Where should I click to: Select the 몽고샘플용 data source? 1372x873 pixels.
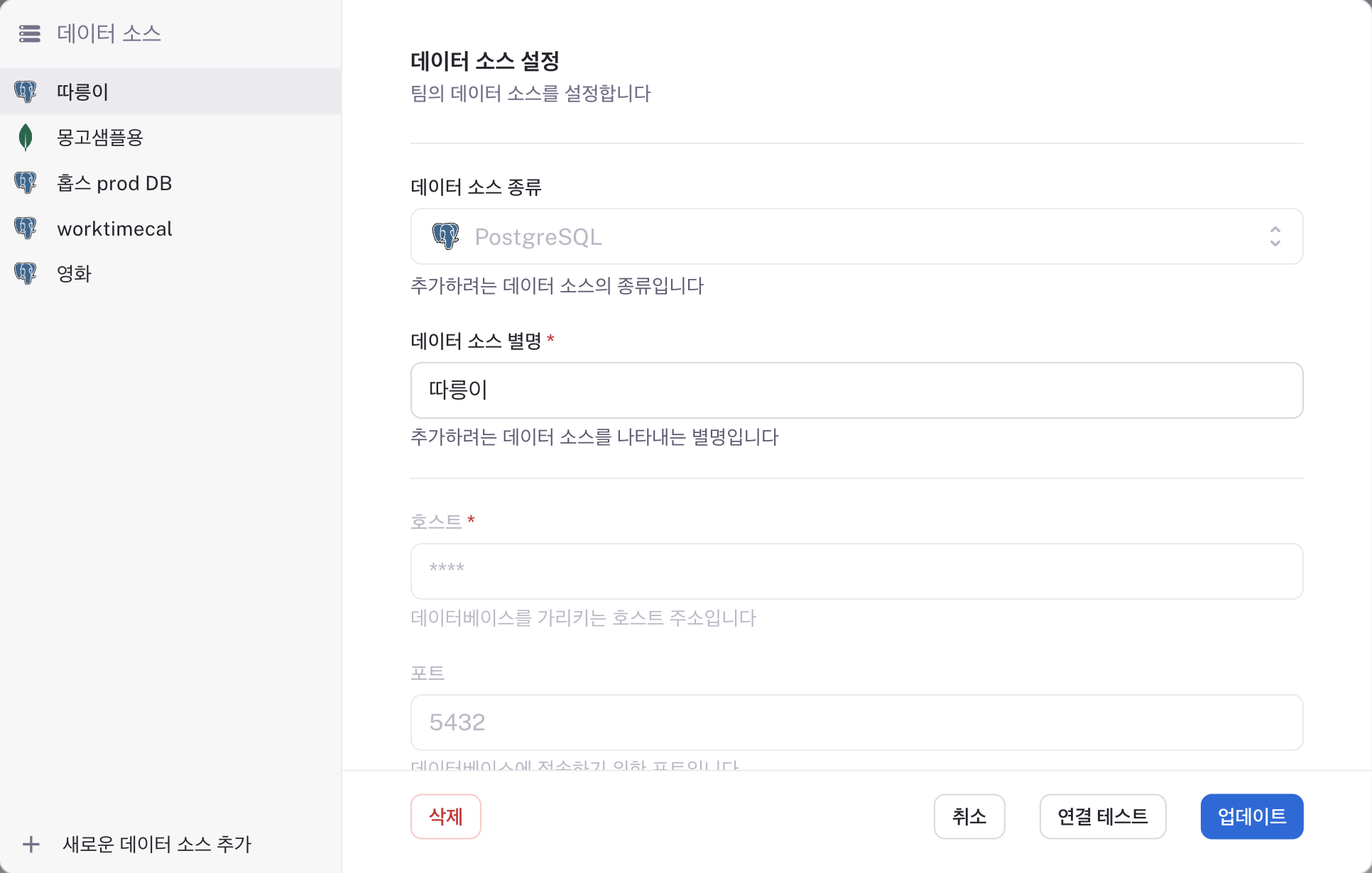[170, 137]
